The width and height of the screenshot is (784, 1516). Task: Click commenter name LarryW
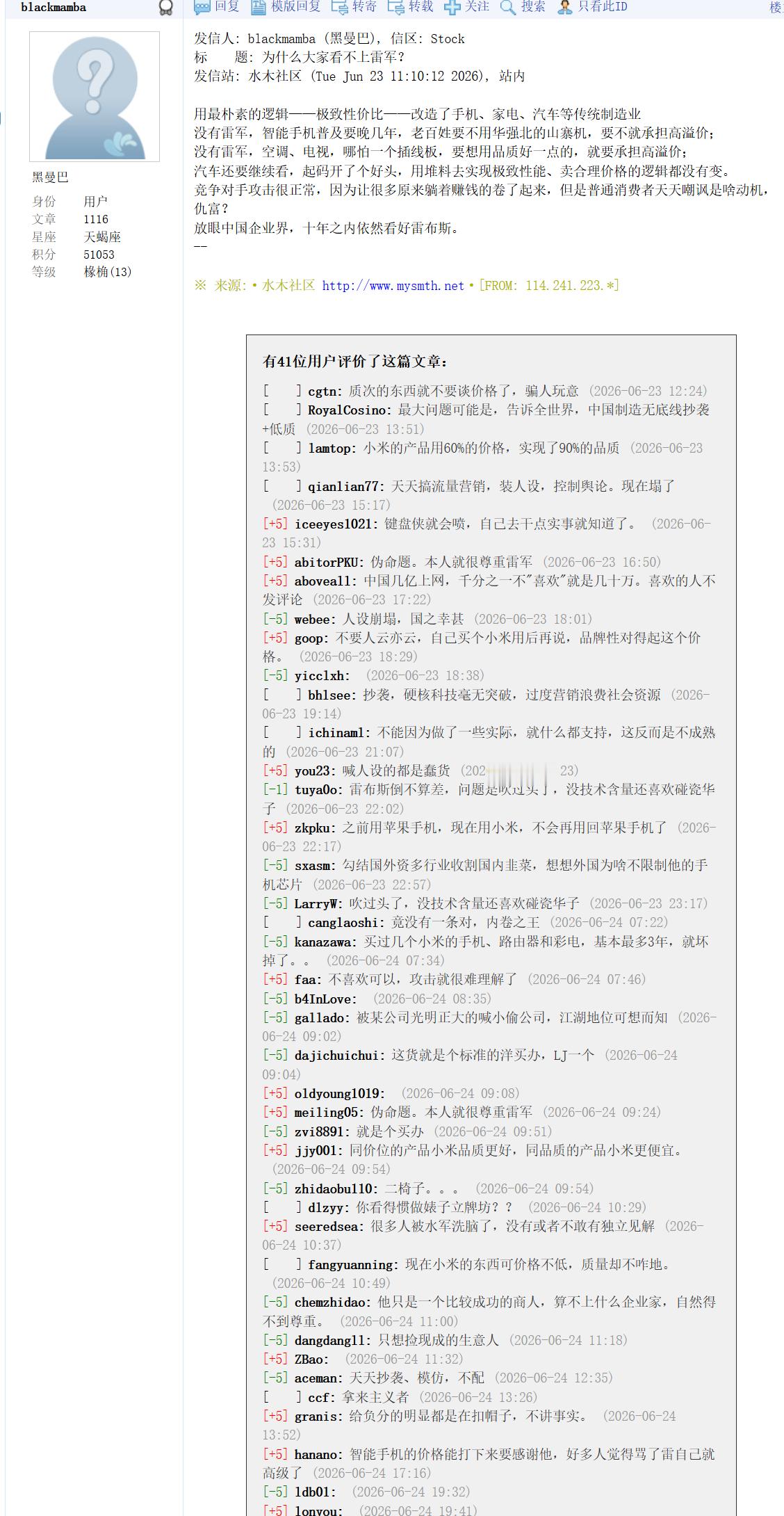[x=316, y=904]
